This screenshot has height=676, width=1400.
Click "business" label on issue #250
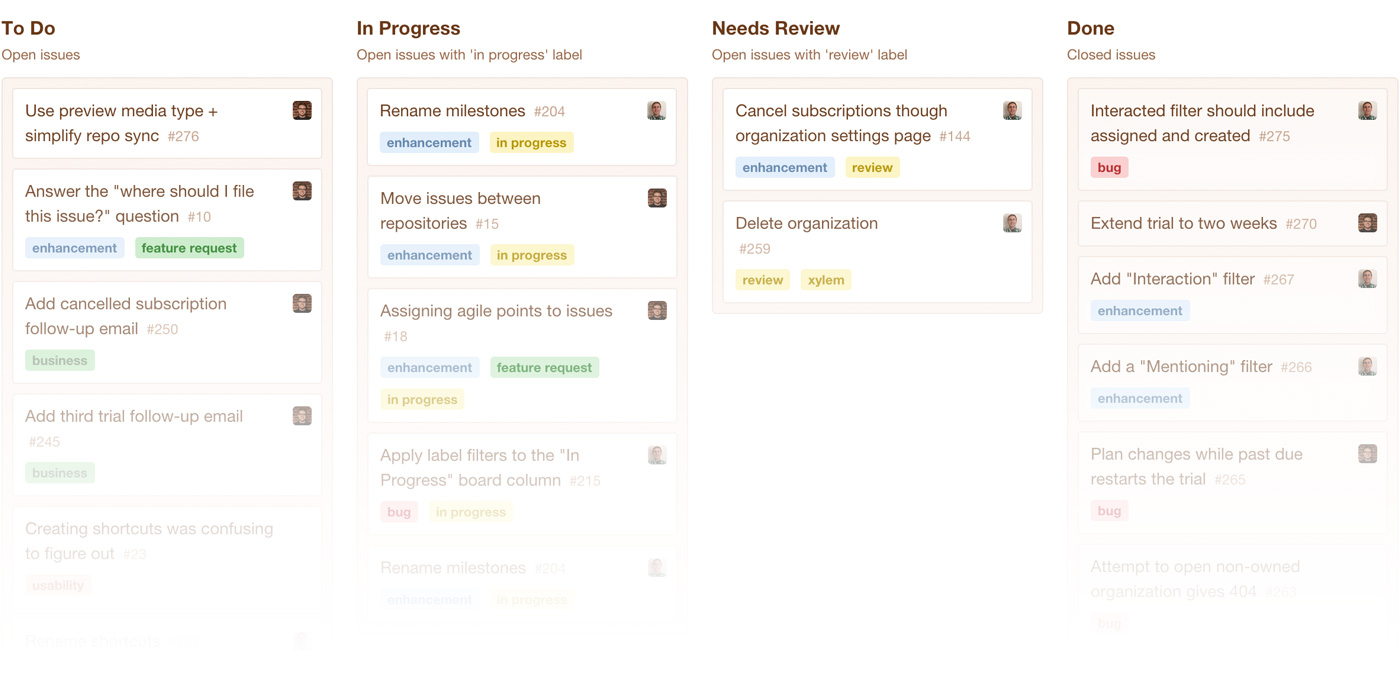(60, 360)
